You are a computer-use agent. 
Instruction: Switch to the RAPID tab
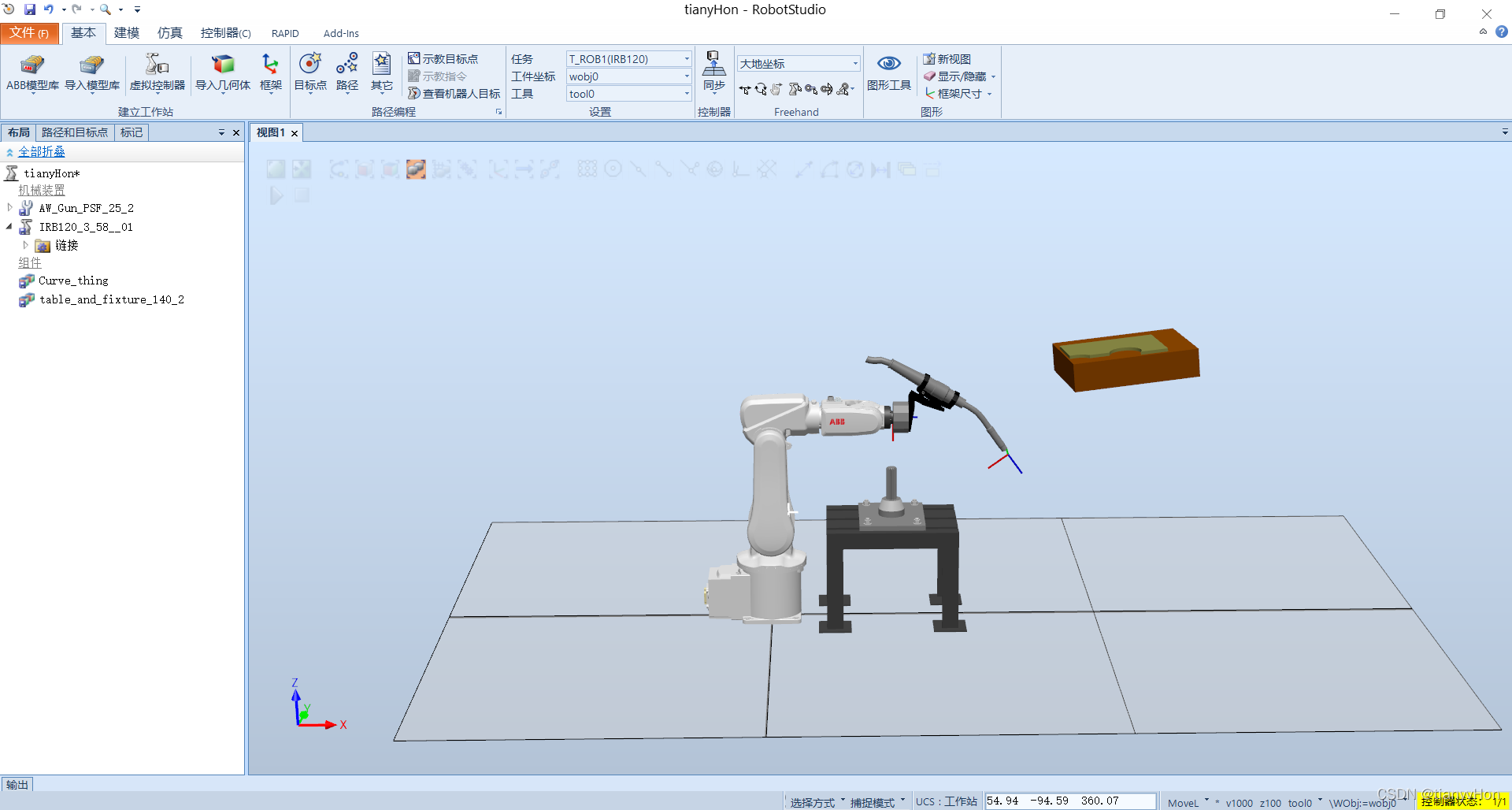(285, 33)
